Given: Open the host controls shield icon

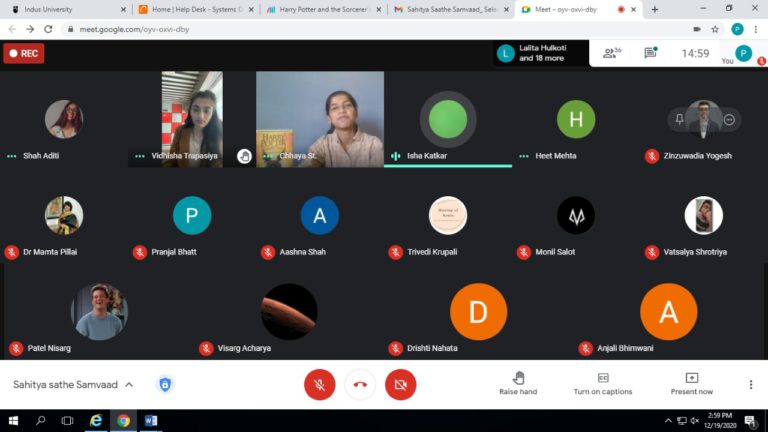Looking at the screenshot, I should [165, 384].
